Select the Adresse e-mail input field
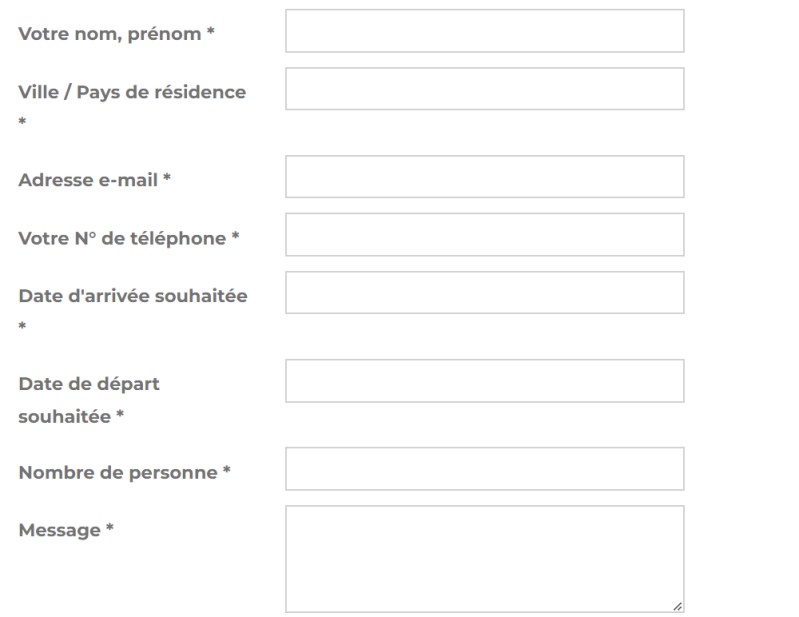The width and height of the screenshot is (799, 617). click(x=484, y=177)
